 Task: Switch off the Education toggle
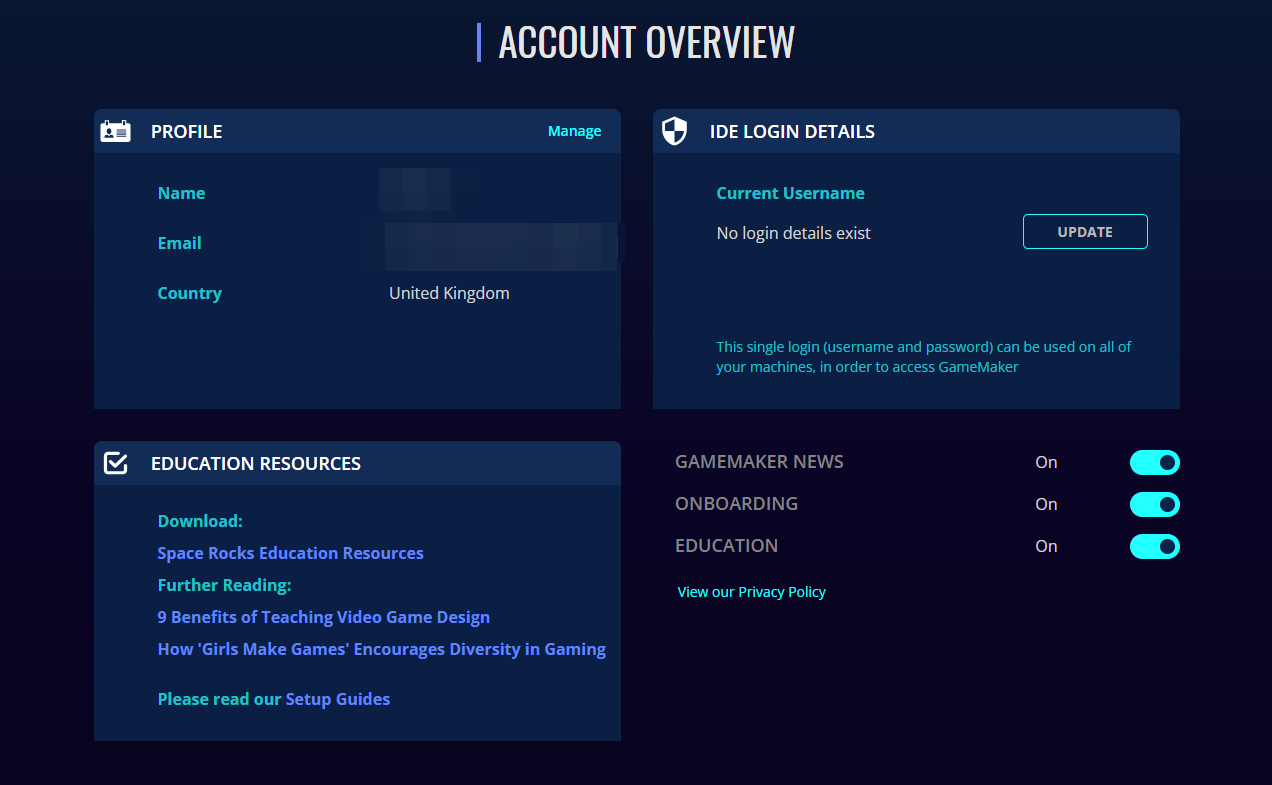point(1154,546)
